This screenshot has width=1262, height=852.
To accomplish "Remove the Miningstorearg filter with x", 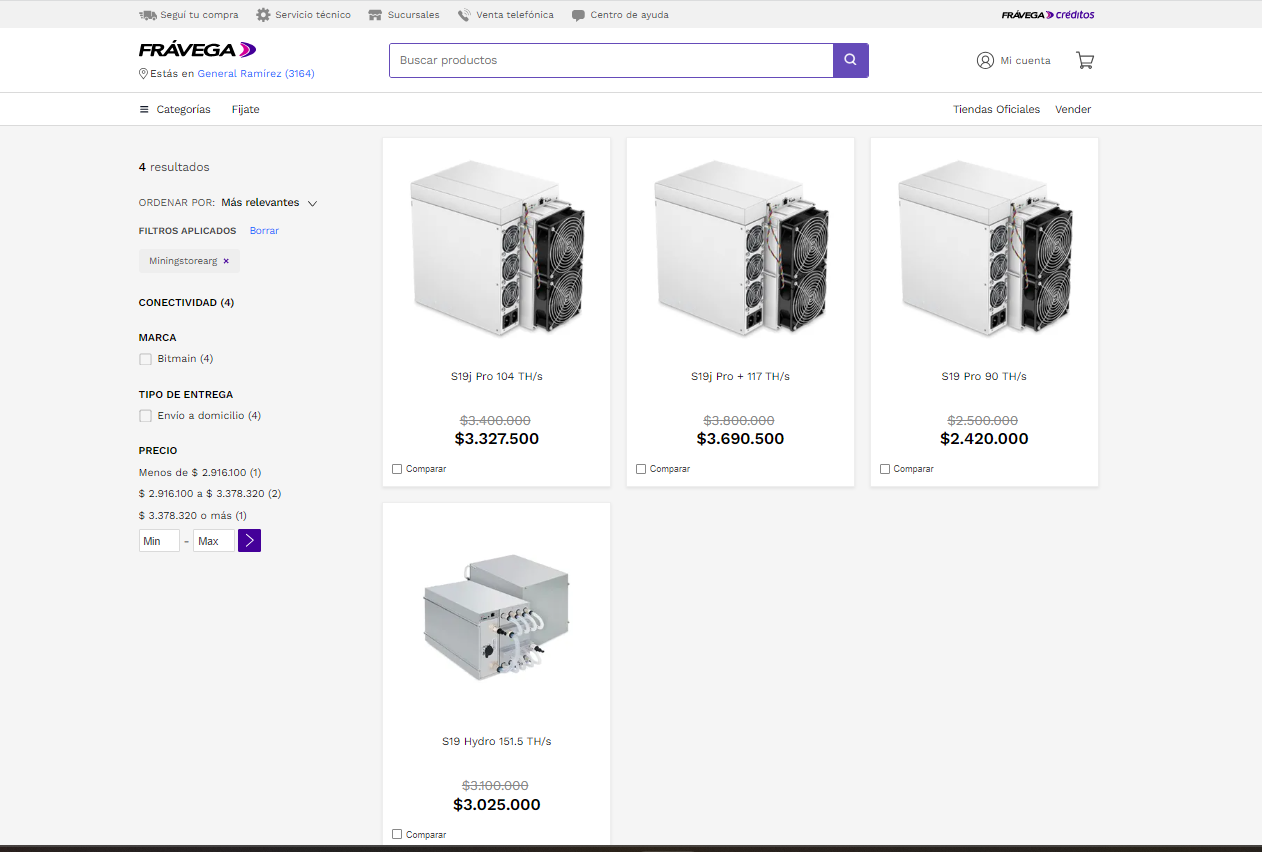I will point(226,261).
